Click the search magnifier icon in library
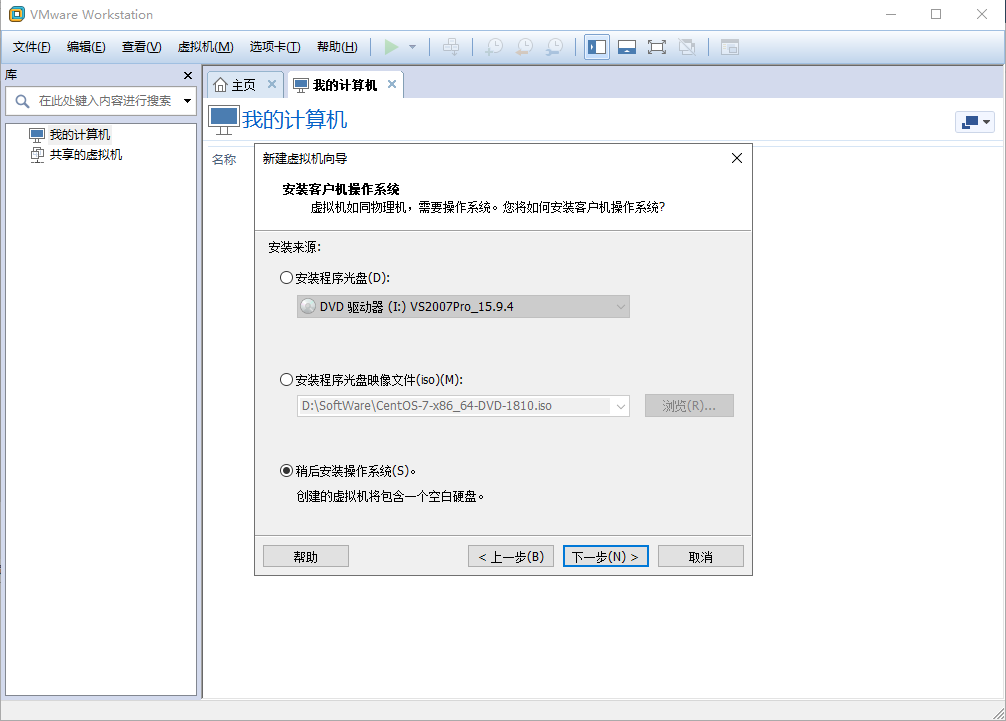Screen dimensions: 1006x721 coord(22,101)
